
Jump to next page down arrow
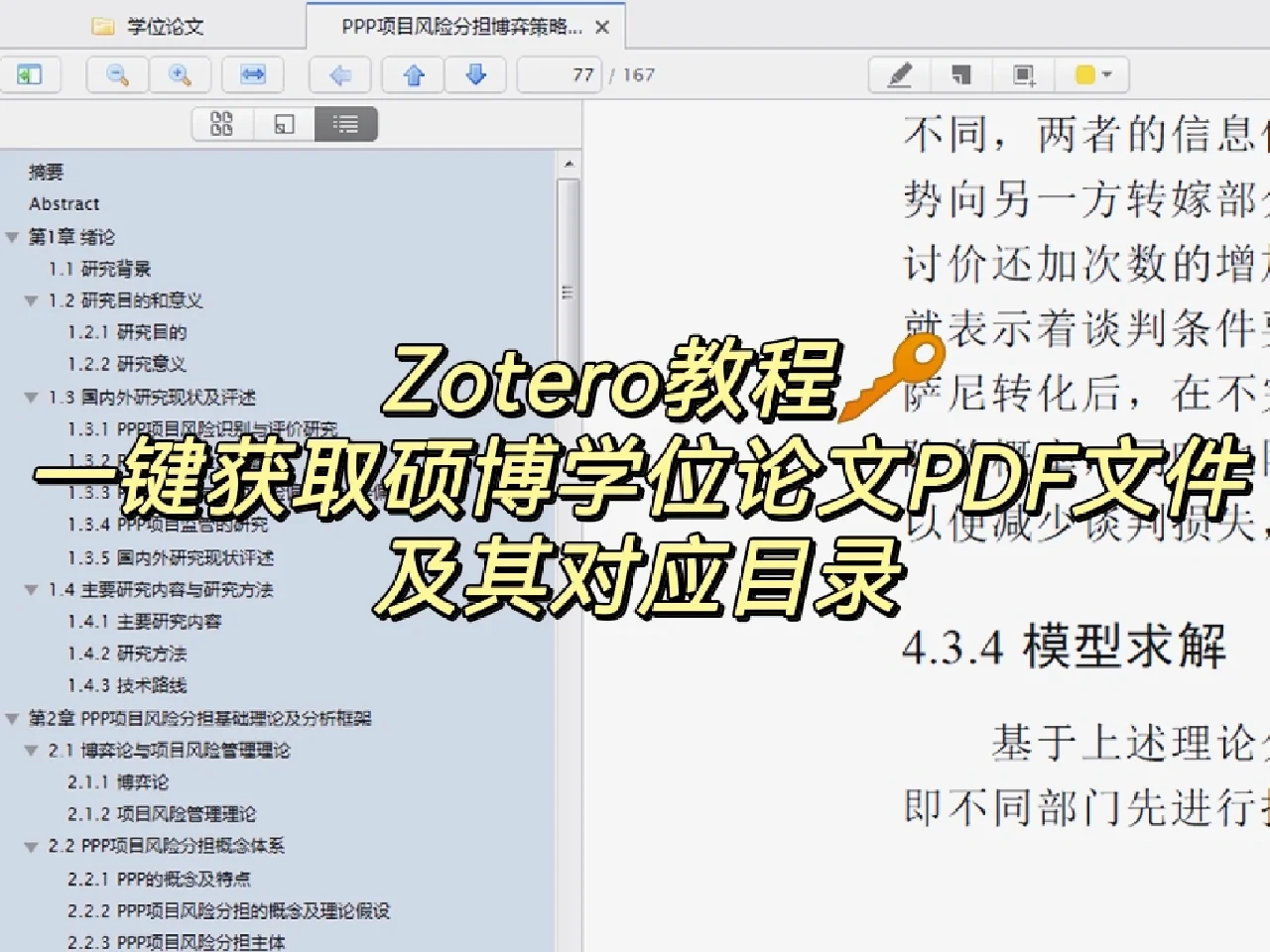[475, 74]
